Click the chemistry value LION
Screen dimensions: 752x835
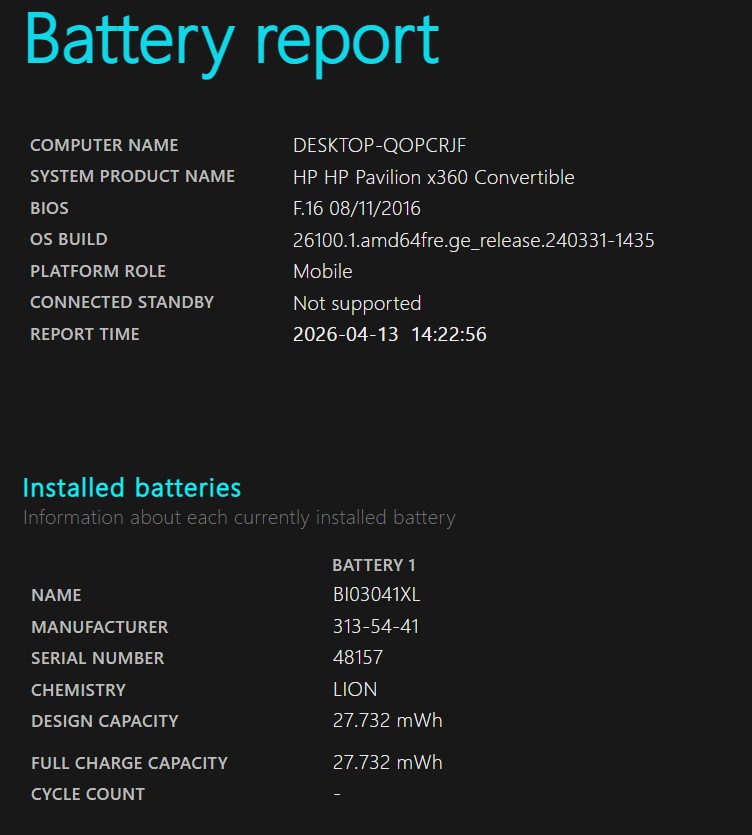(x=355, y=690)
